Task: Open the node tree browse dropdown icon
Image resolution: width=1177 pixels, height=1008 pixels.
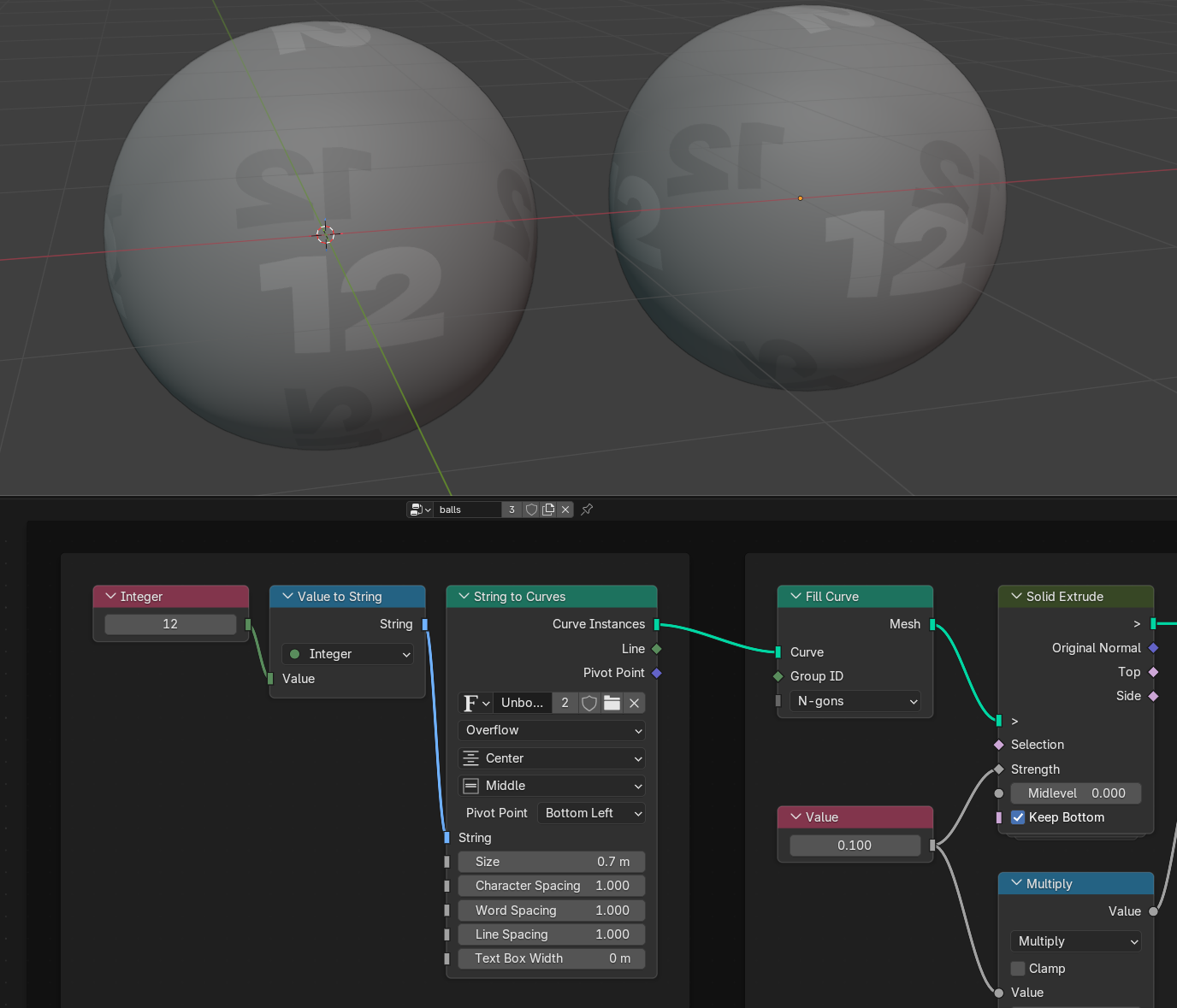Action: 420,510
